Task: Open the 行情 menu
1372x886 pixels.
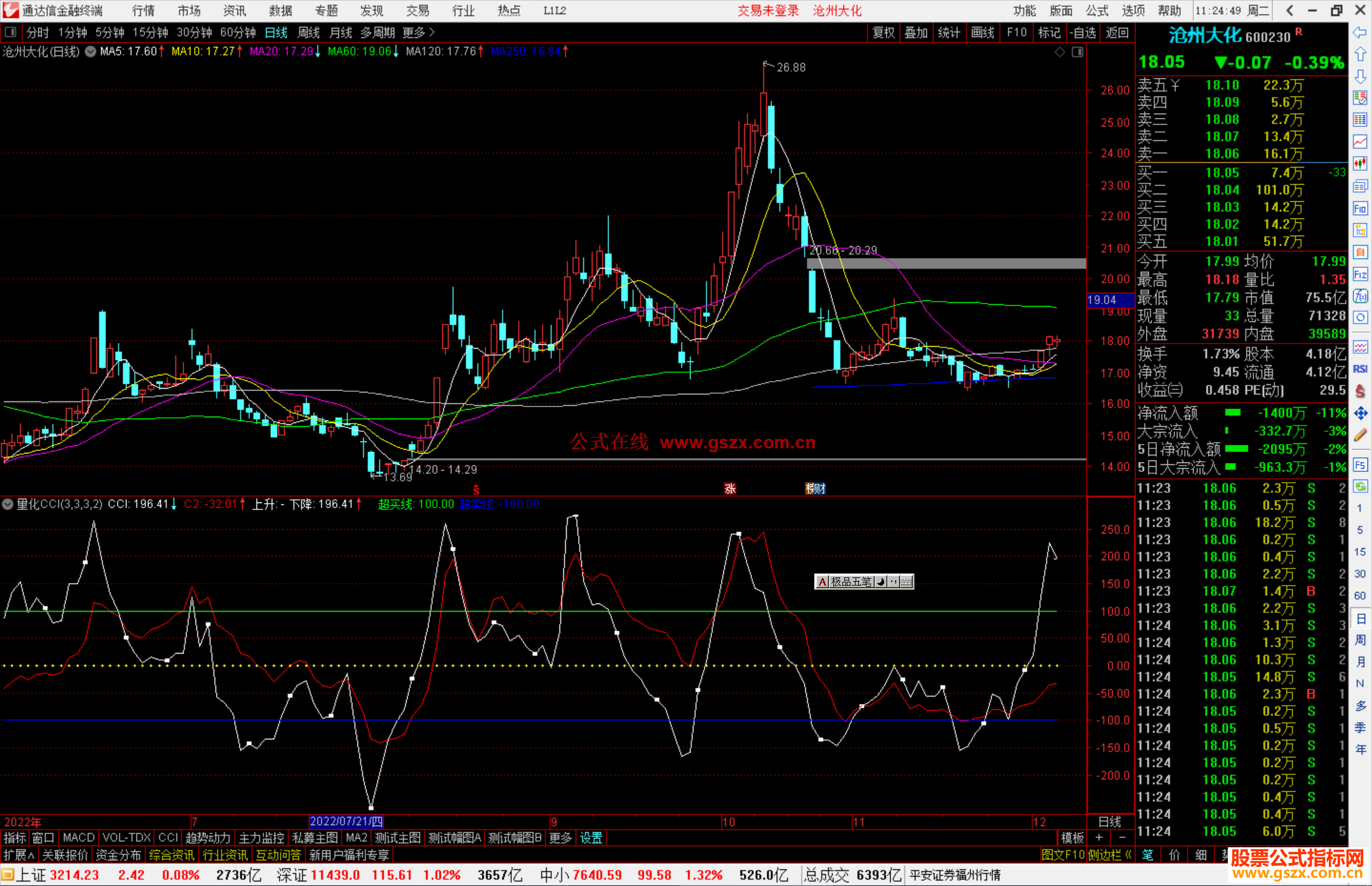Action: pyautogui.click(x=143, y=11)
